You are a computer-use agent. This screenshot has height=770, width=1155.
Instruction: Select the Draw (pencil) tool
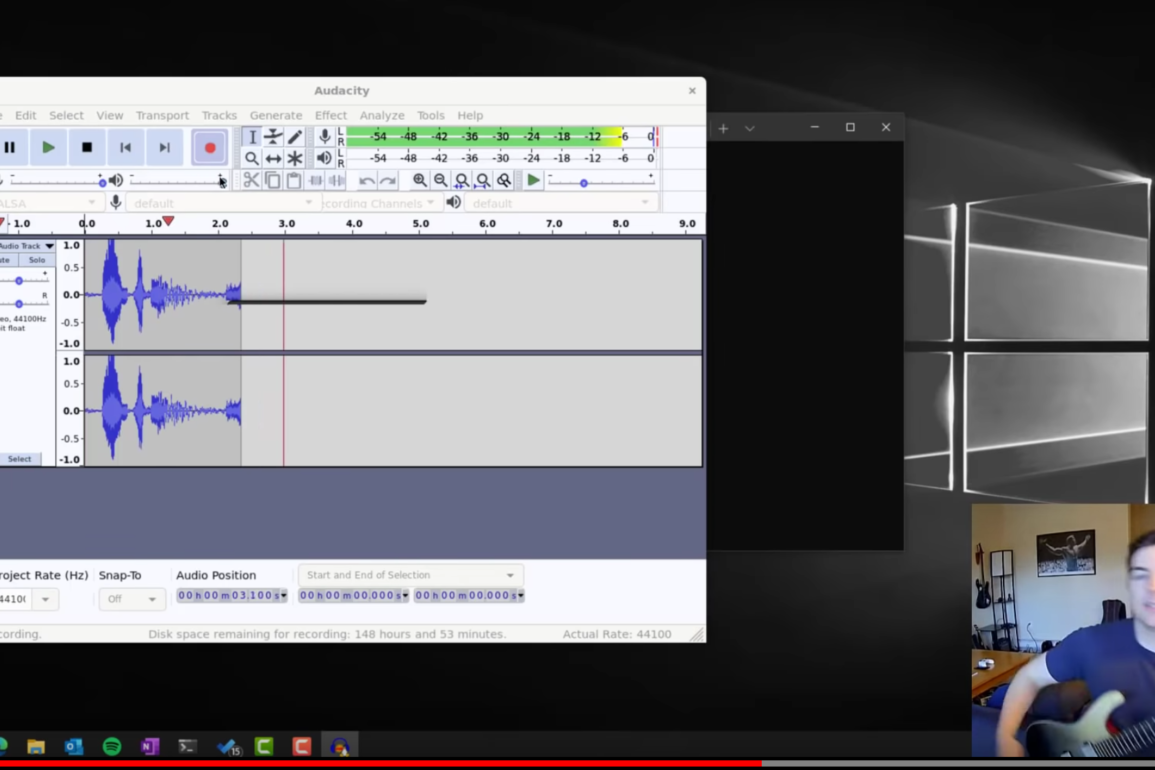pyautogui.click(x=295, y=137)
